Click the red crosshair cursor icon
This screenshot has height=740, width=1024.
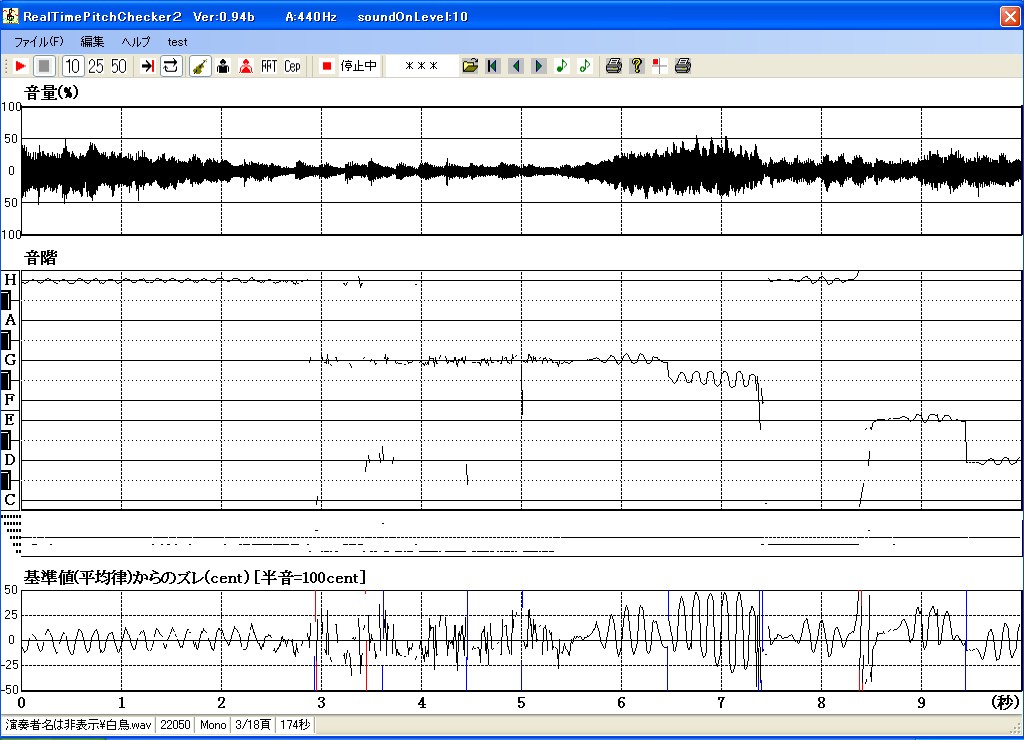point(660,66)
